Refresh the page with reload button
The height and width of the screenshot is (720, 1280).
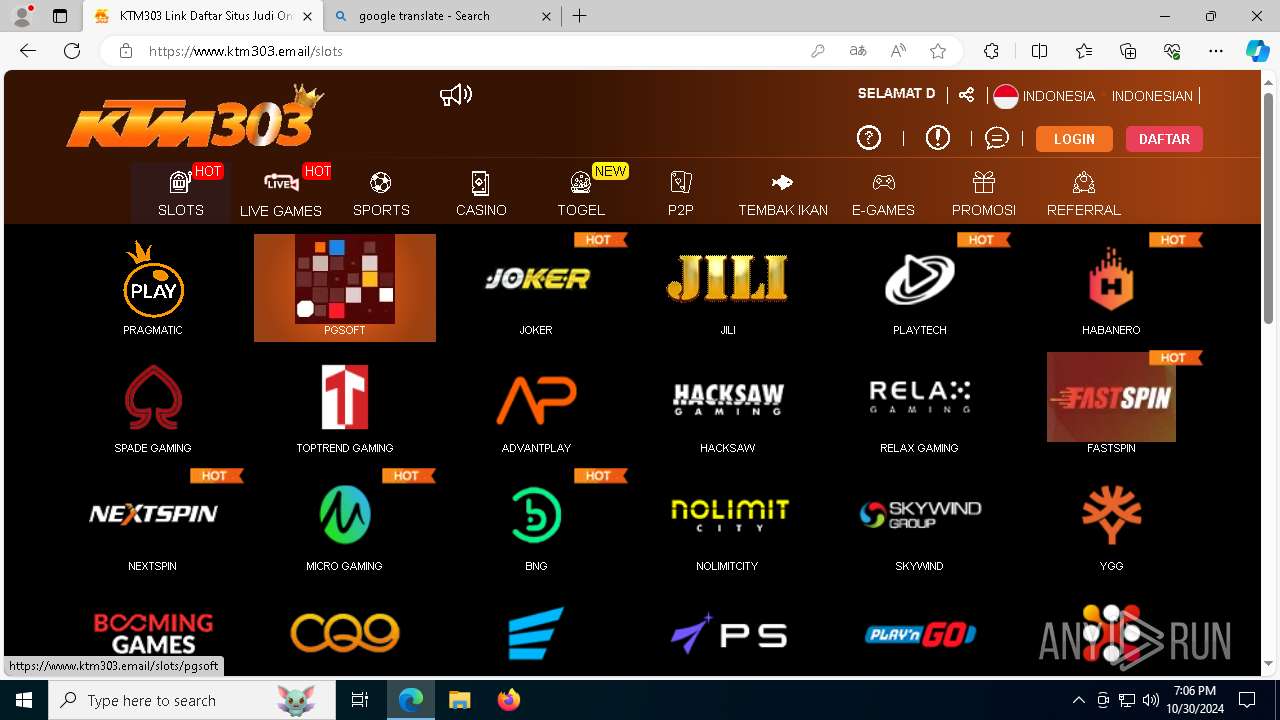pyautogui.click(x=72, y=51)
